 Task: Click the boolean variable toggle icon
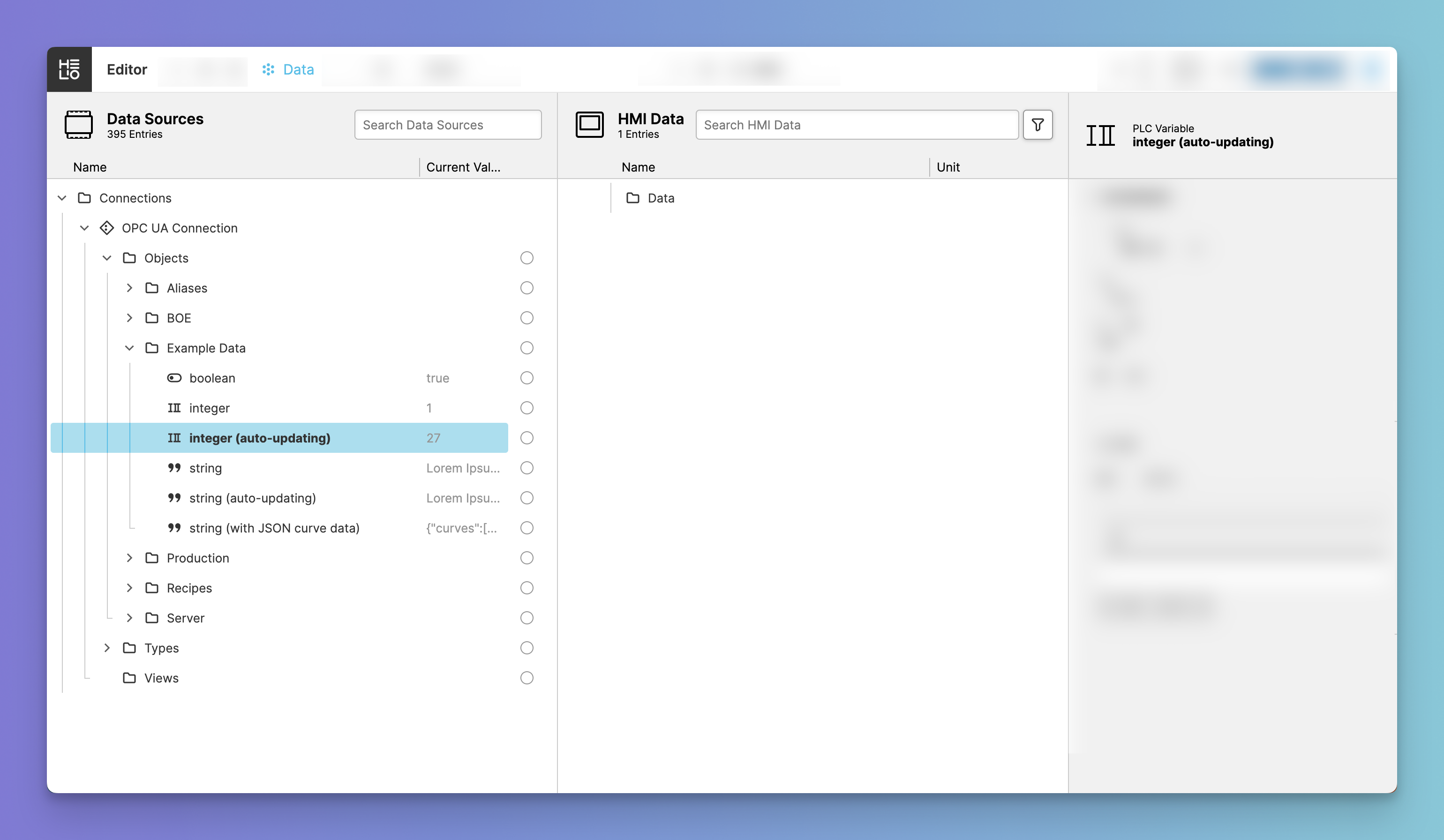pyautogui.click(x=174, y=378)
